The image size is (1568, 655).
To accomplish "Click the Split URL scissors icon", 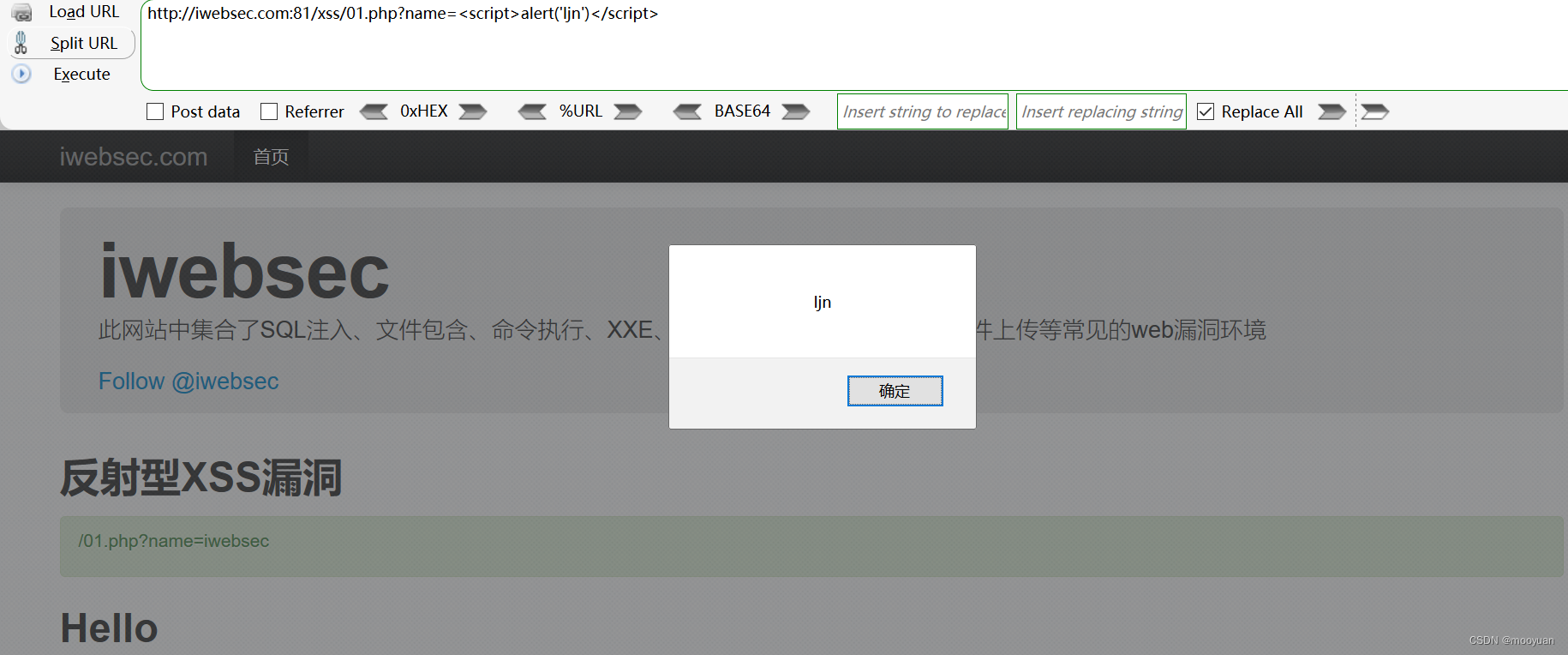I will tap(21, 43).
